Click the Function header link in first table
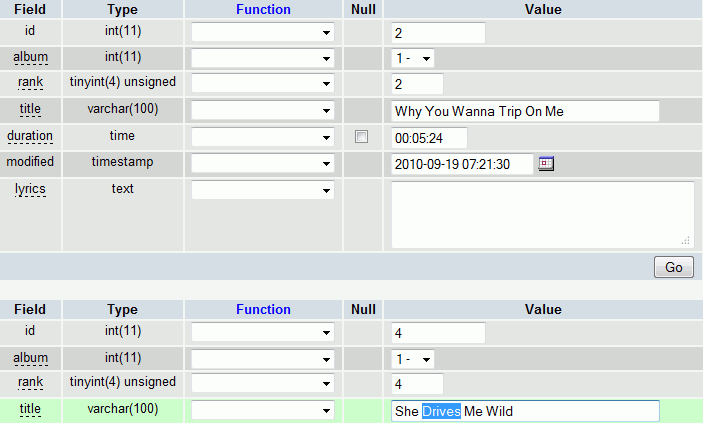 [264, 9]
